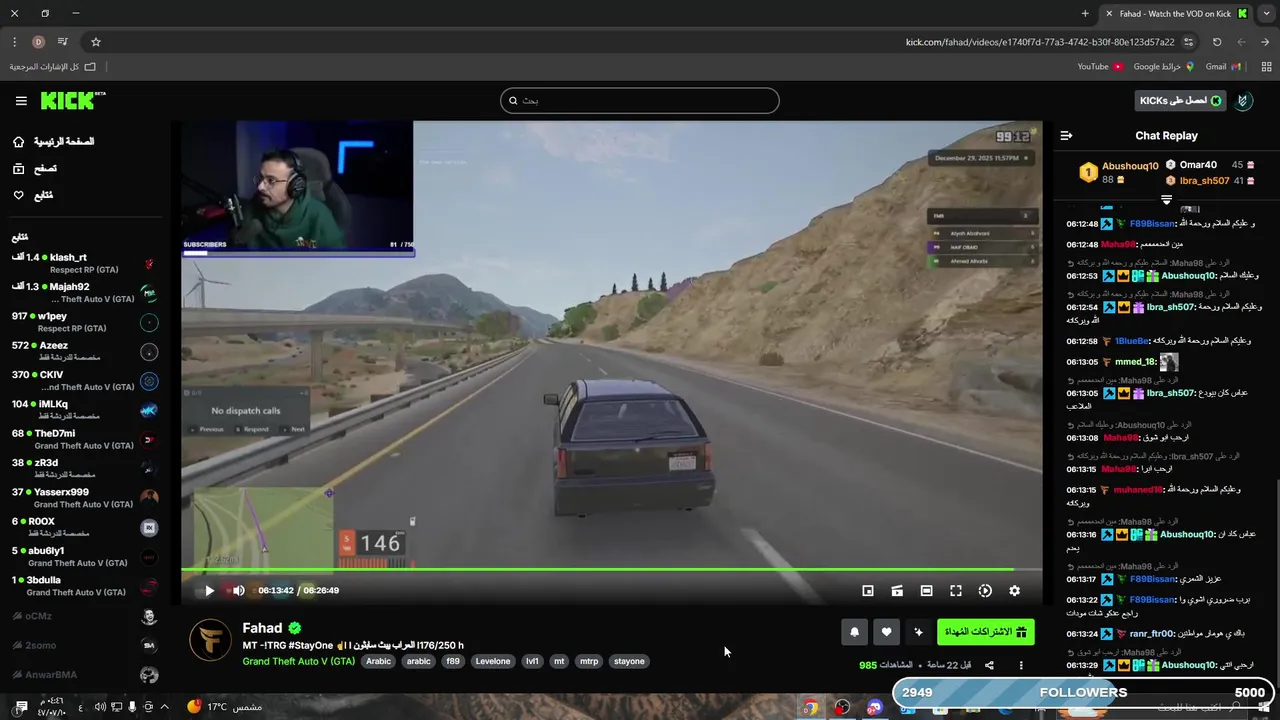Follow Fahad with the heart button

(x=886, y=632)
